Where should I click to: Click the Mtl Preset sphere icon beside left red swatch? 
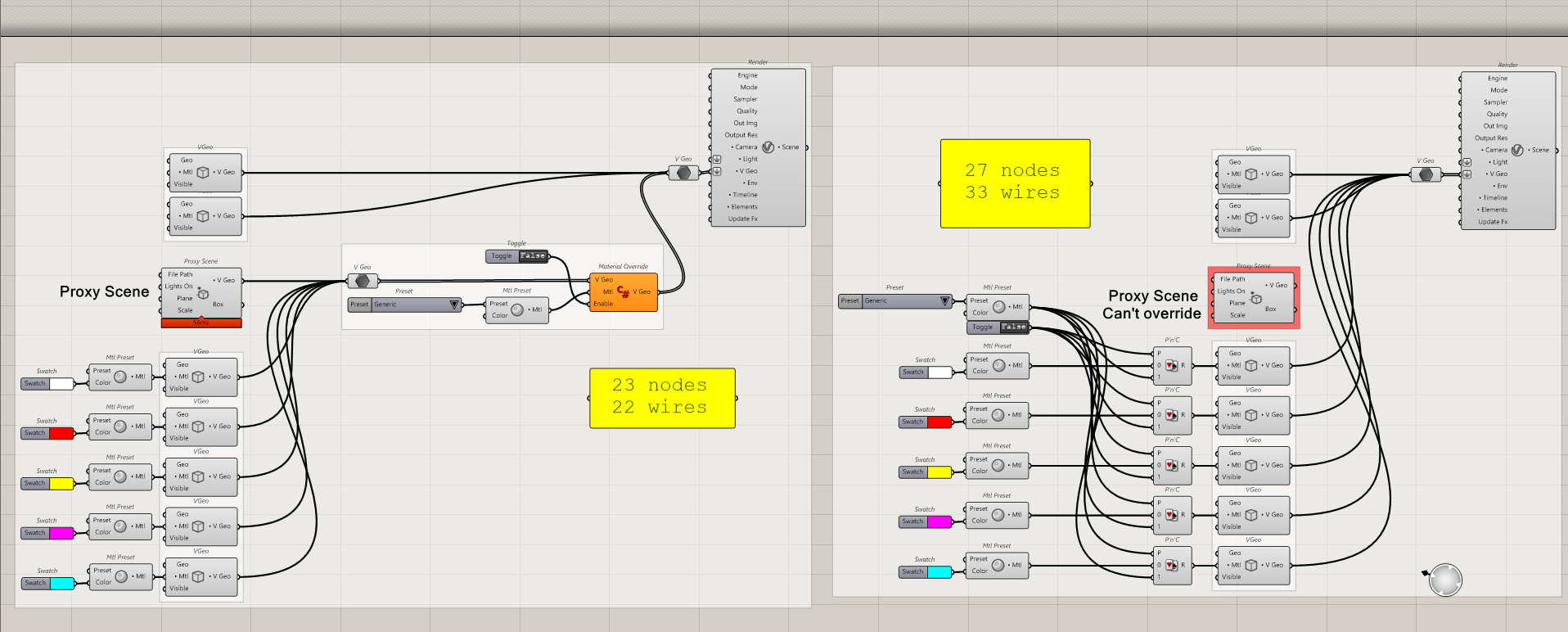click(120, 427)
